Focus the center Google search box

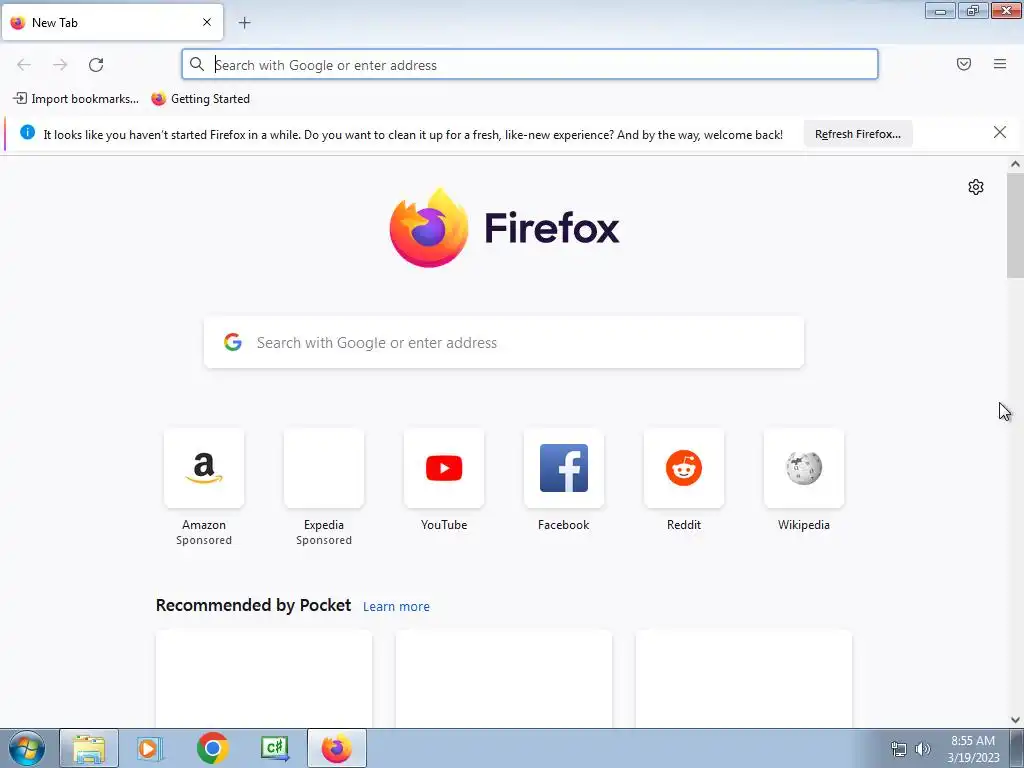pos(504,342)
